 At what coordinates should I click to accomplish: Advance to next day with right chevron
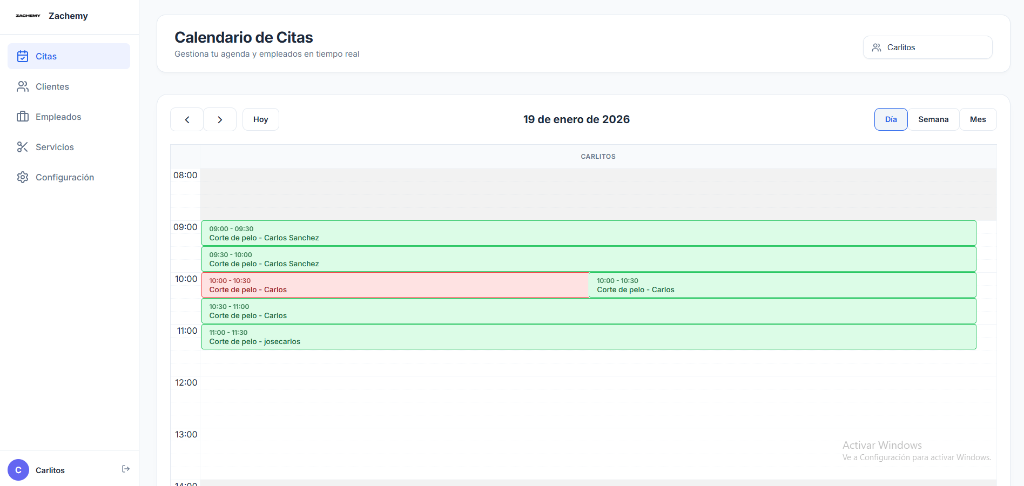click(220, 120)
